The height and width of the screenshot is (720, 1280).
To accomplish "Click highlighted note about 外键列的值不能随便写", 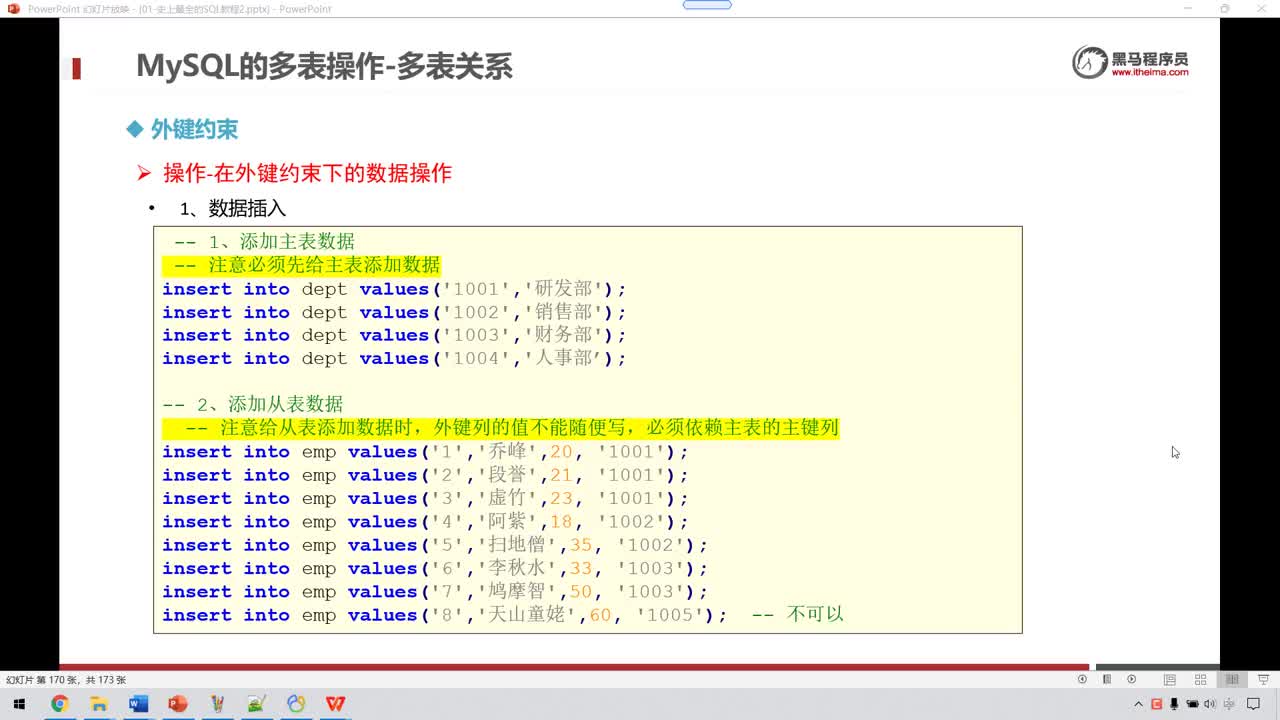I will 500,428.
